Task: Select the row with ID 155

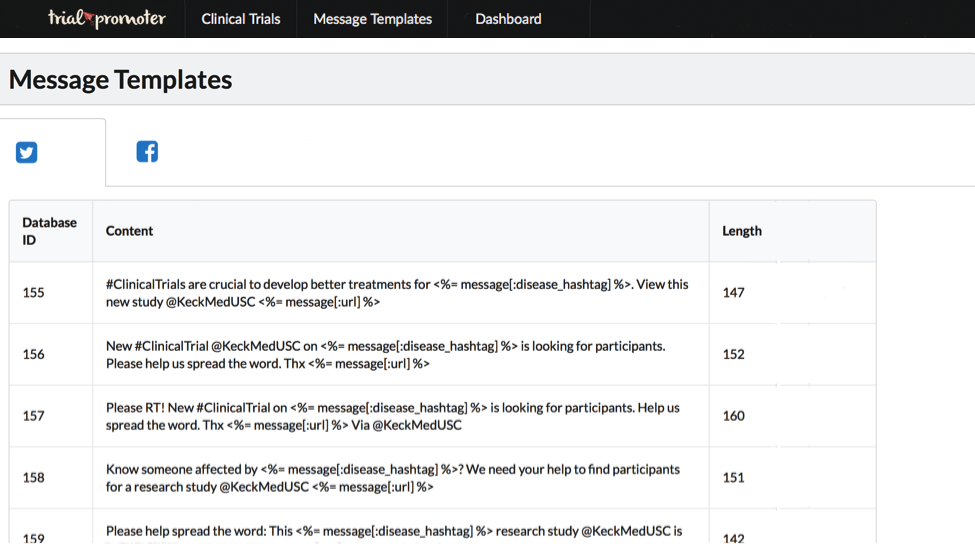Action: (x=34, y=293)
